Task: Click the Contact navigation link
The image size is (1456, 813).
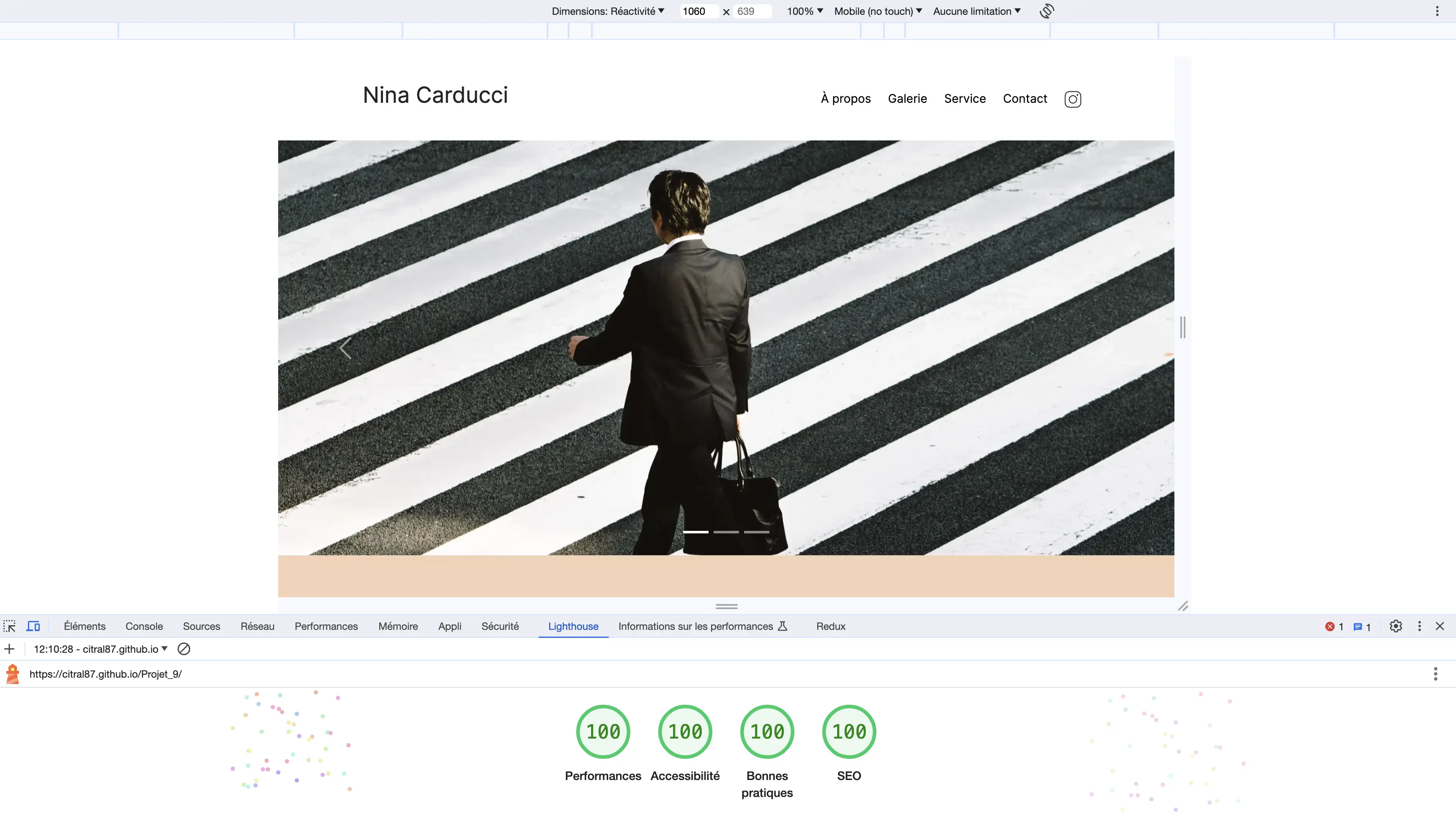Action: [x=1024, y=99]
